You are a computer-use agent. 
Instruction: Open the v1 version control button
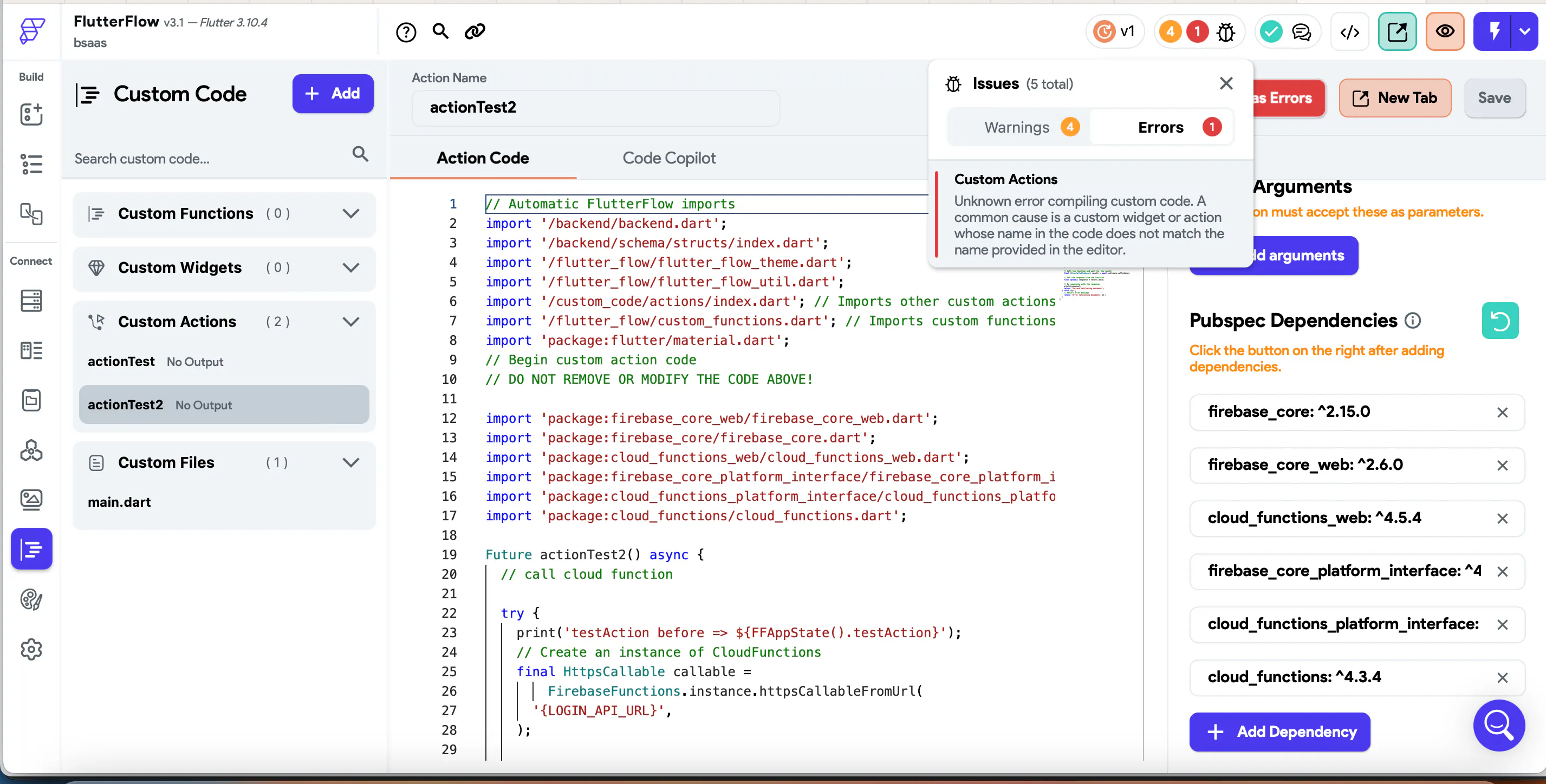[1114, 31]
